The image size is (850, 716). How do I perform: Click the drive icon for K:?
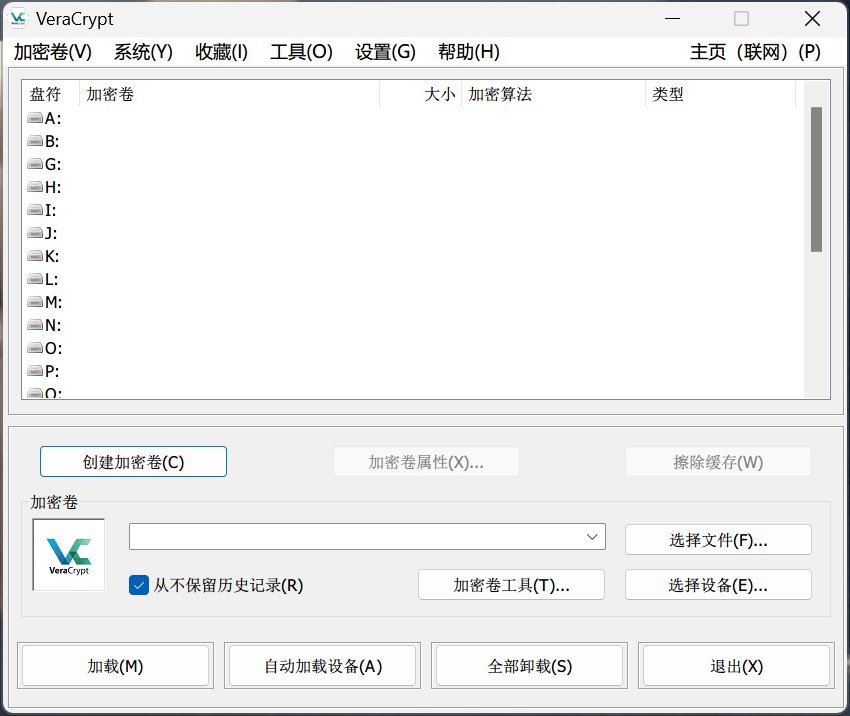(x=35, y=256)
